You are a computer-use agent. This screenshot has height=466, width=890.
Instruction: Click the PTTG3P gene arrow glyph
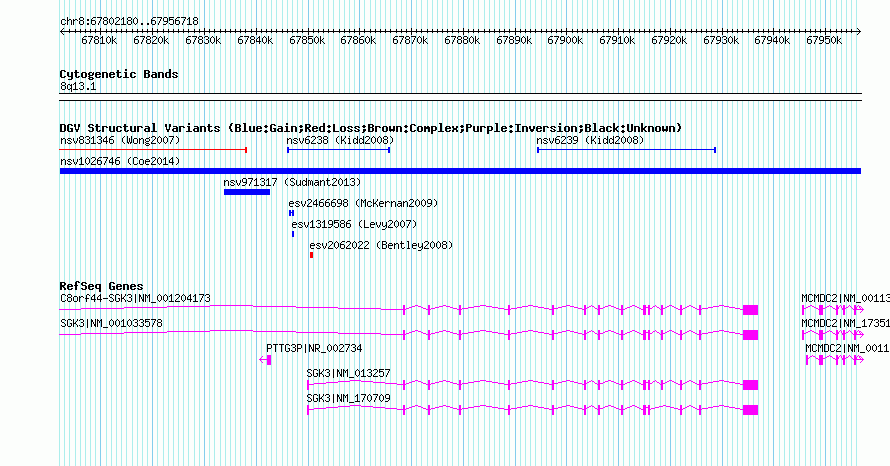[265, 360]
